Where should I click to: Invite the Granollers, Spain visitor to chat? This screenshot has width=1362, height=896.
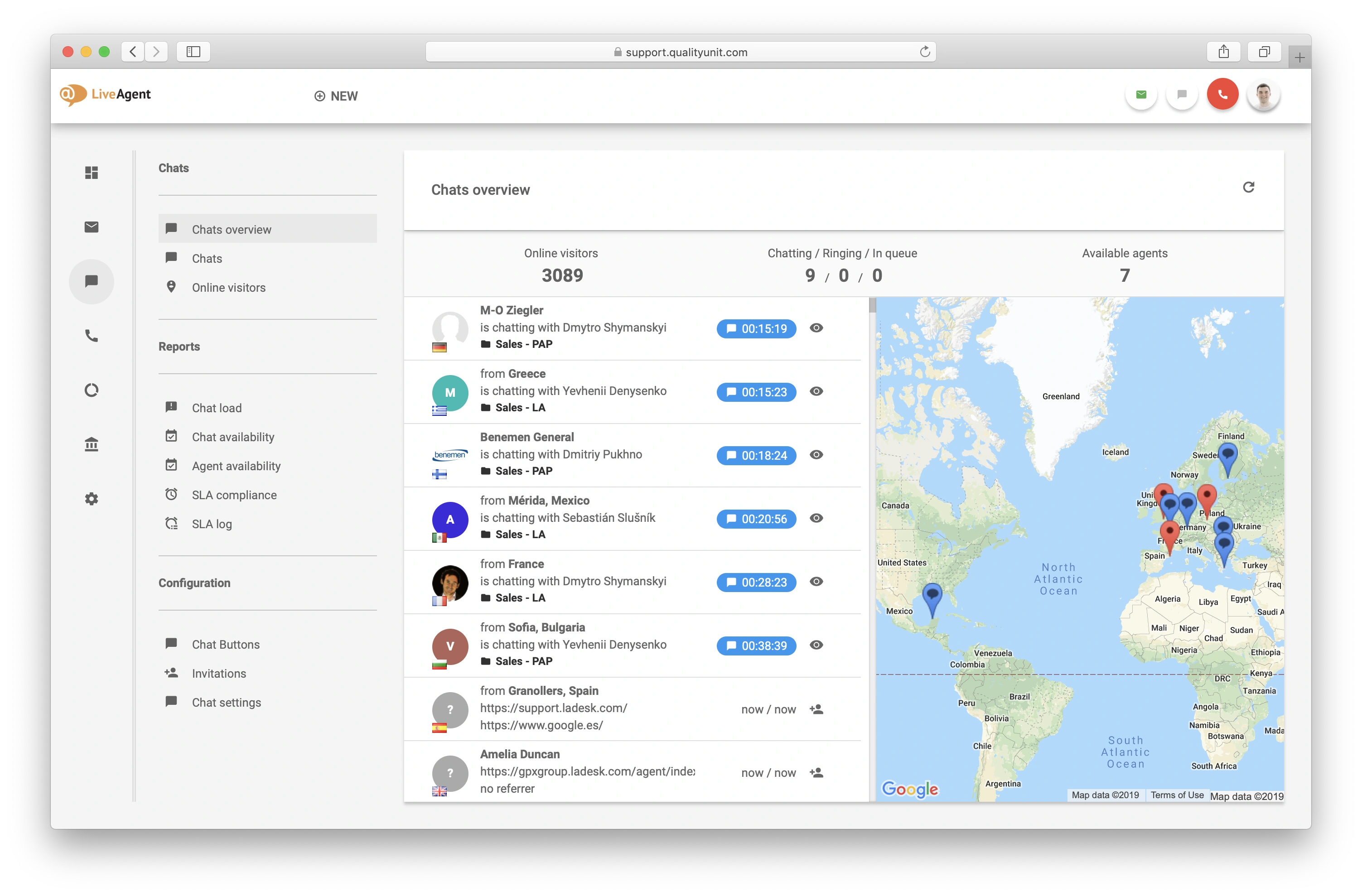tap(816, 709)
